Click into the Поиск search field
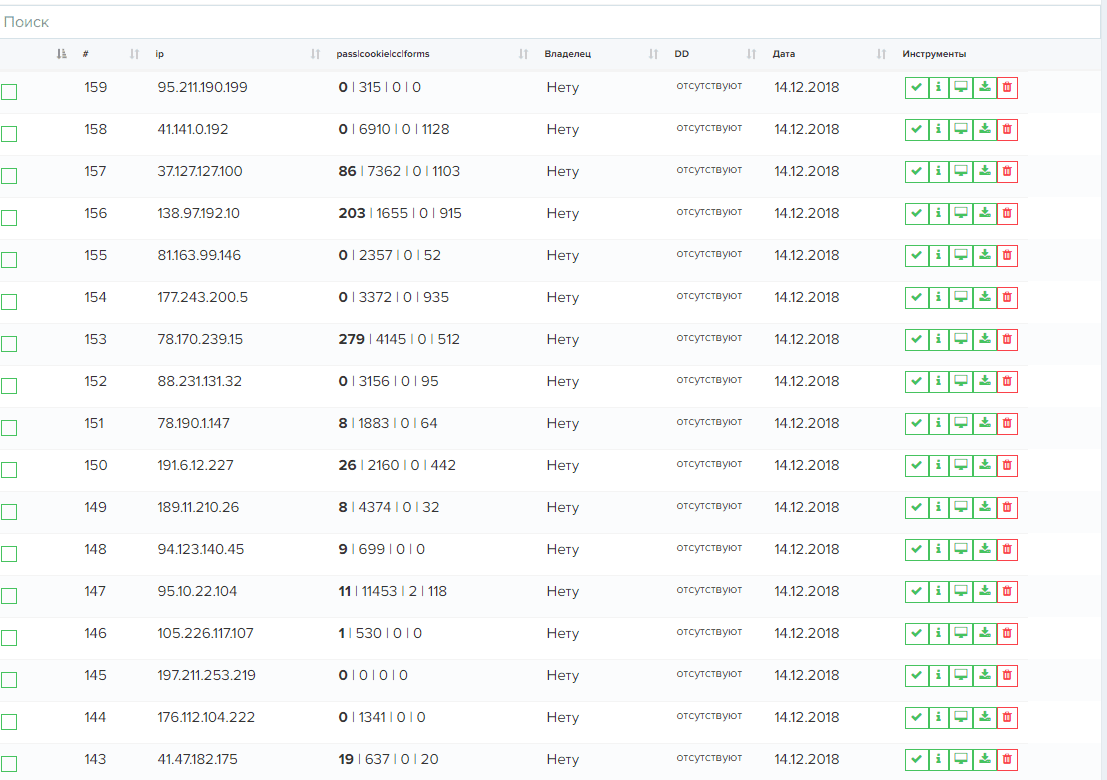 coord(550,22)
